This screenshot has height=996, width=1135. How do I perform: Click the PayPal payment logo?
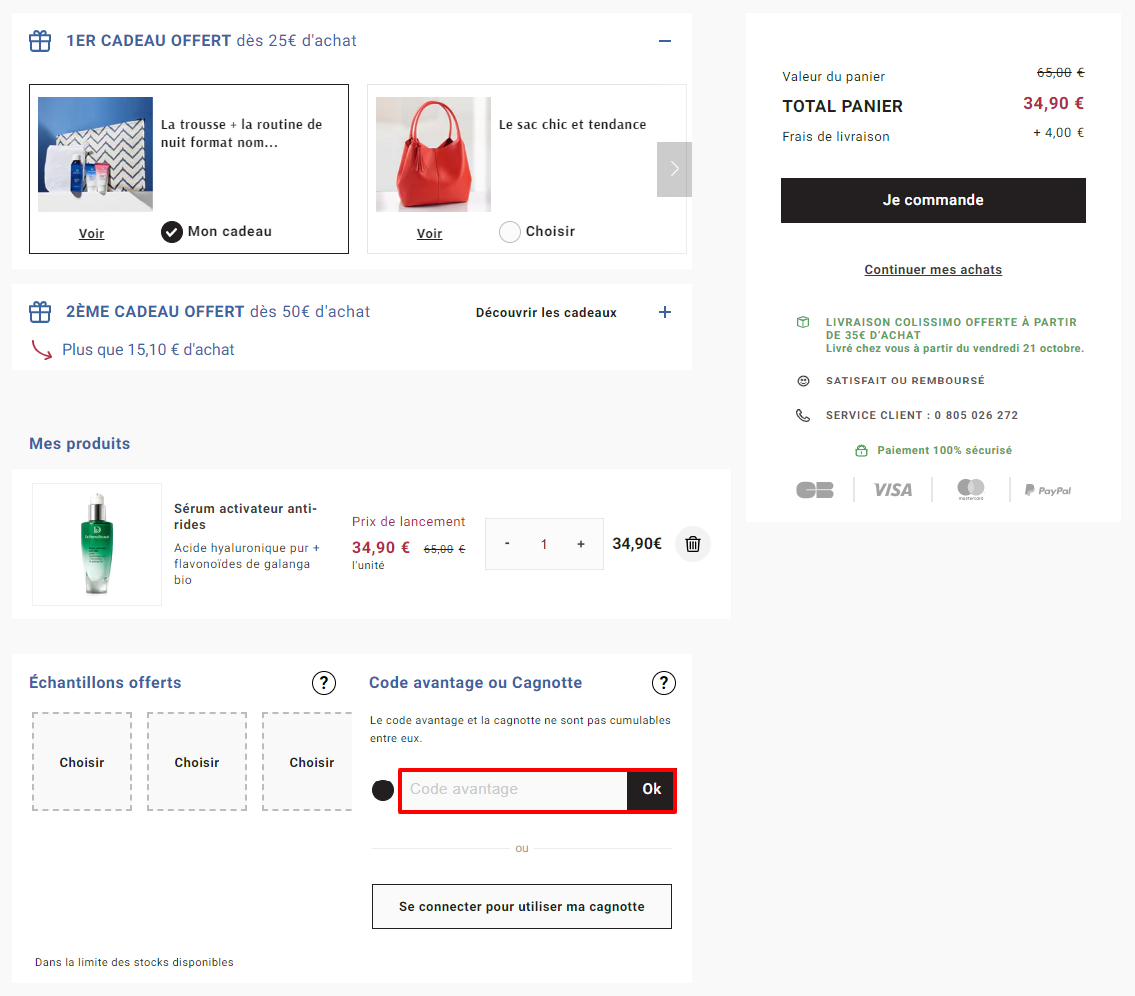click(x=1047, y=490)
